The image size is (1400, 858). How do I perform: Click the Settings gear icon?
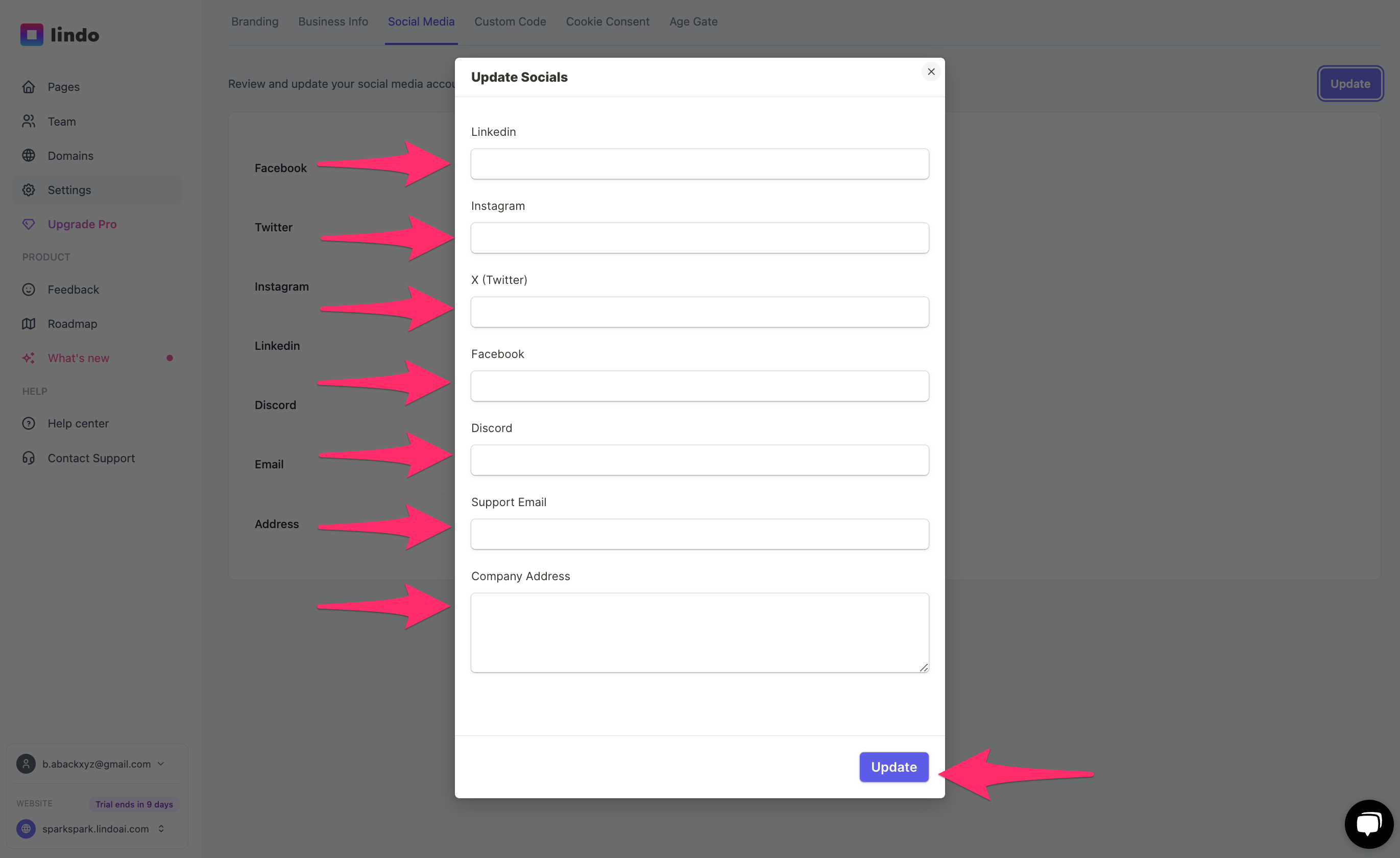point(29,190)
